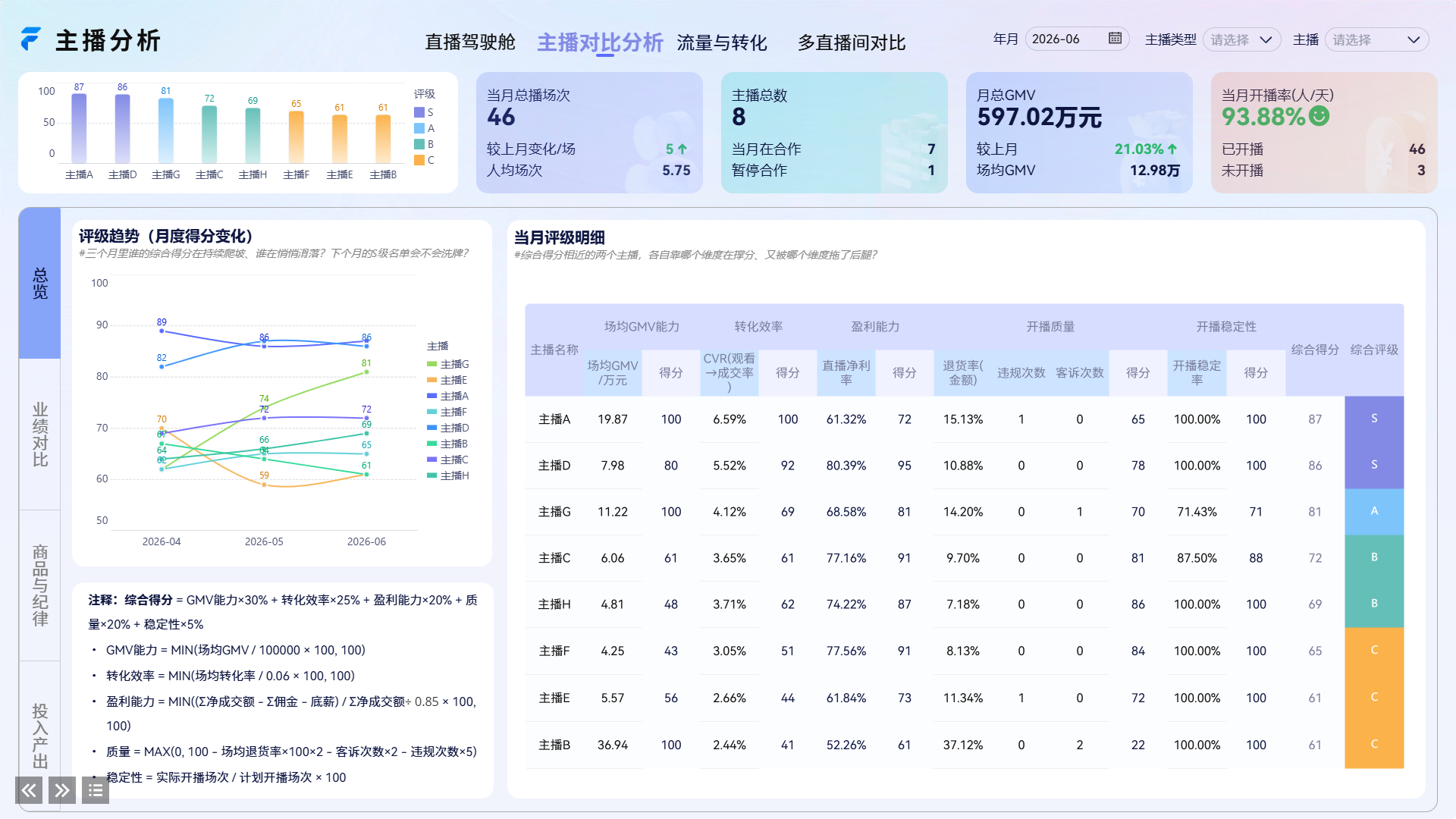
Task: Click the 主播D bar labeled 86
Action: coord(122,128)
